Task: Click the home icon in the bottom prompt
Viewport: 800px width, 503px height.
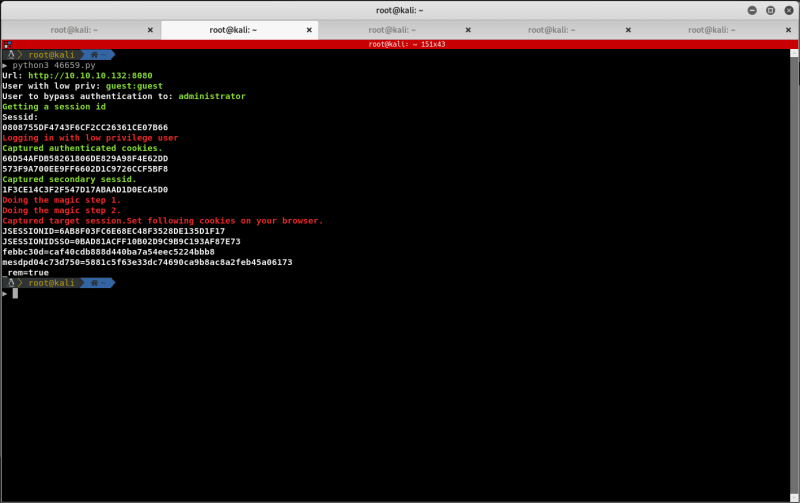Action: (x=94, y=283)
